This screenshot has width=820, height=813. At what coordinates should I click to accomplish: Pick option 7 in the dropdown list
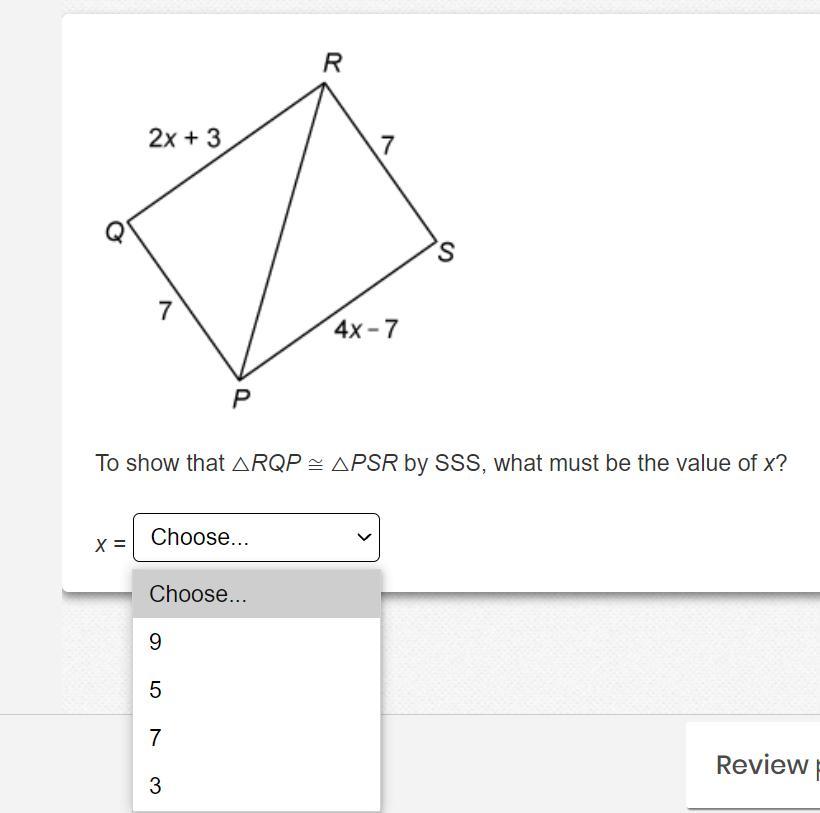[x=256, y=738]
